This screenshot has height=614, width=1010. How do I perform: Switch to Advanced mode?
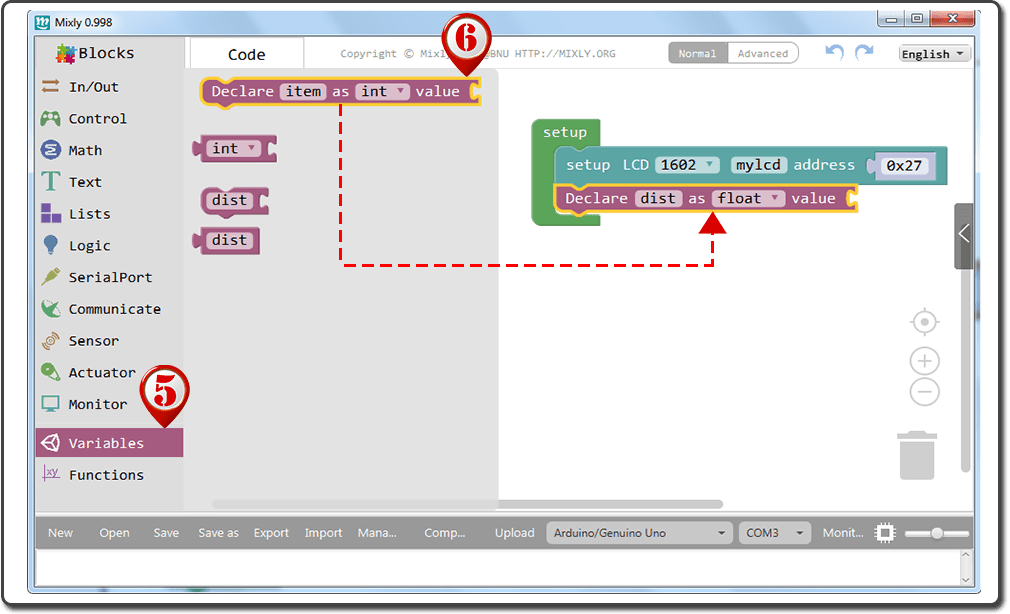click(763, 53)
